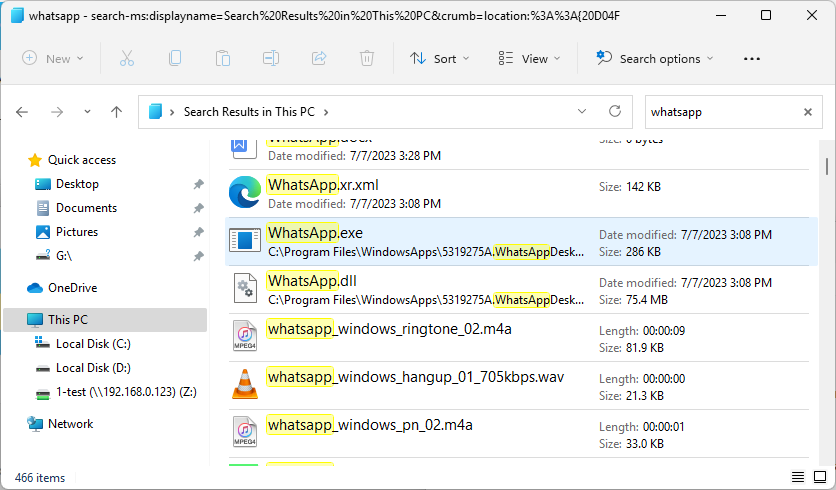This screenshot has width=836, height=490.
Task: Open the Search options dropdown
Action: [654, 59]
